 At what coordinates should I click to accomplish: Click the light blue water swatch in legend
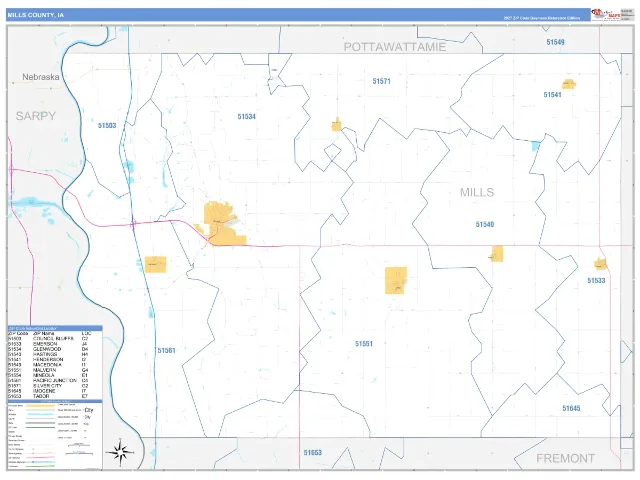pos(40,414)
